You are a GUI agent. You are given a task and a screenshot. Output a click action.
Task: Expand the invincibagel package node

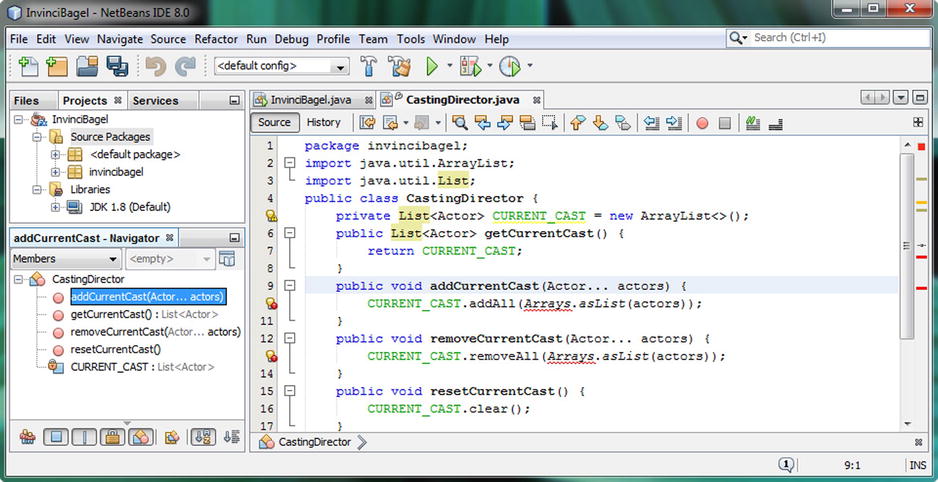click(56, 172)
